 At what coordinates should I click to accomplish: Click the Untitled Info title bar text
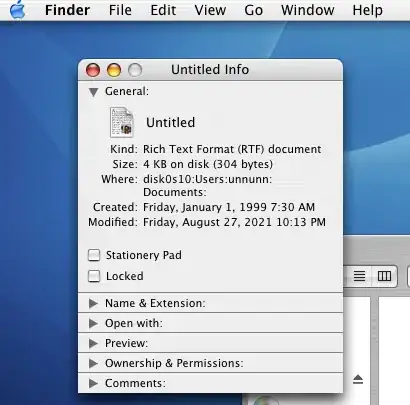click(x=210, y=70)
